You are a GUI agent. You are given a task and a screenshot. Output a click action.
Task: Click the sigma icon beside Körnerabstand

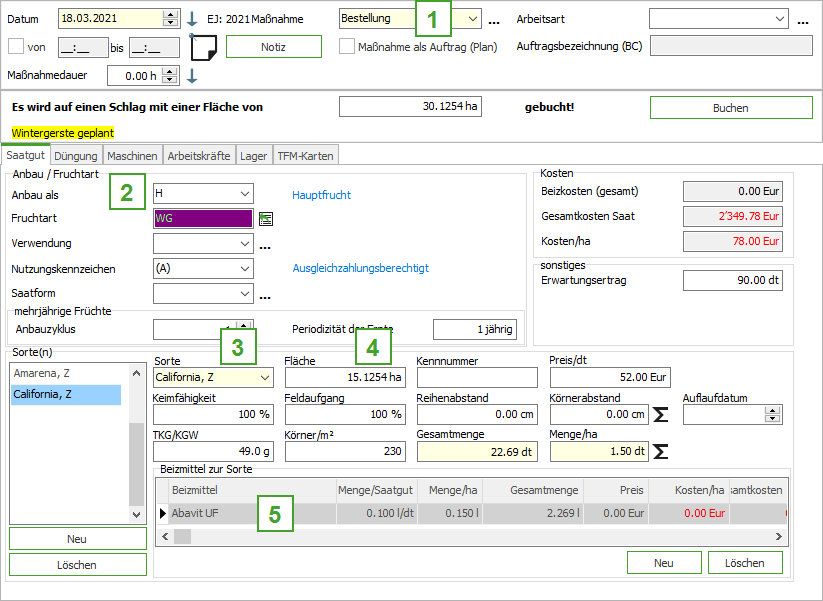661,414
